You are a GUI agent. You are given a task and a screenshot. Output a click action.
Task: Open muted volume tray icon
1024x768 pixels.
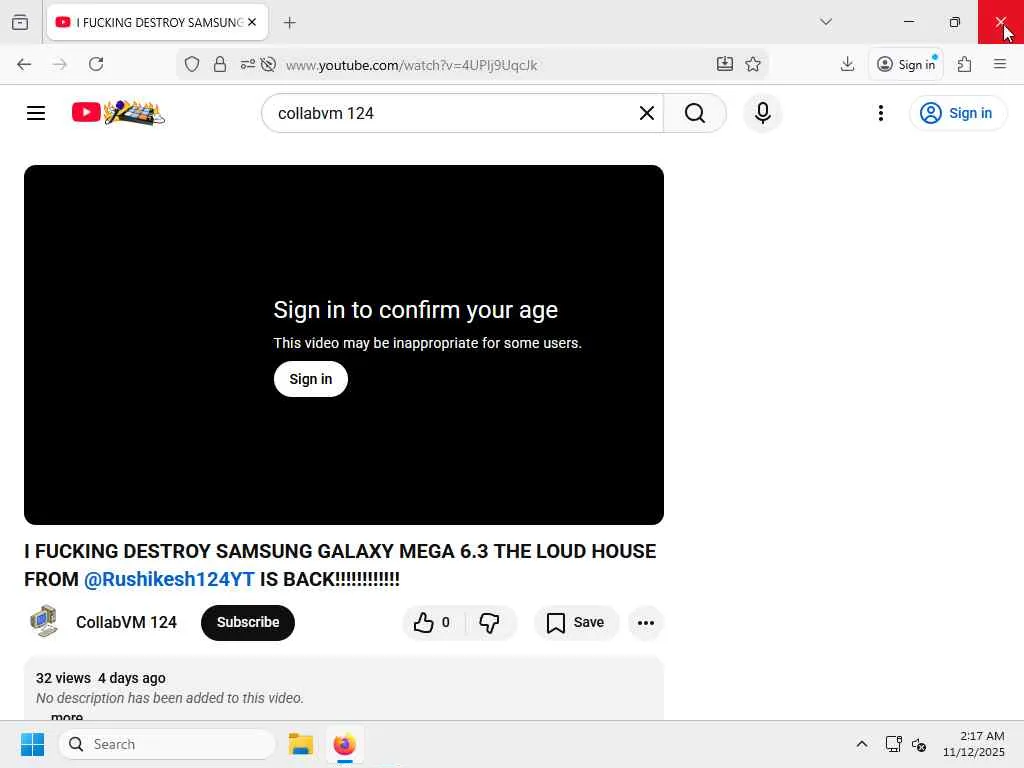point(919,744)
